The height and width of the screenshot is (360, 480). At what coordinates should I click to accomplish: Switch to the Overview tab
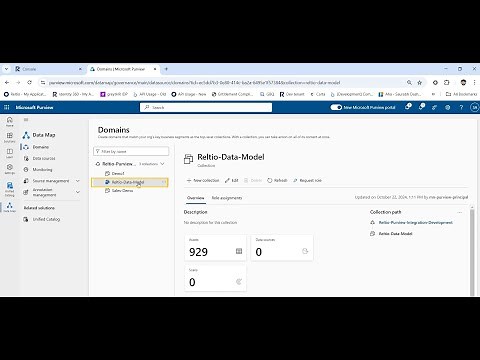(196, 198)
